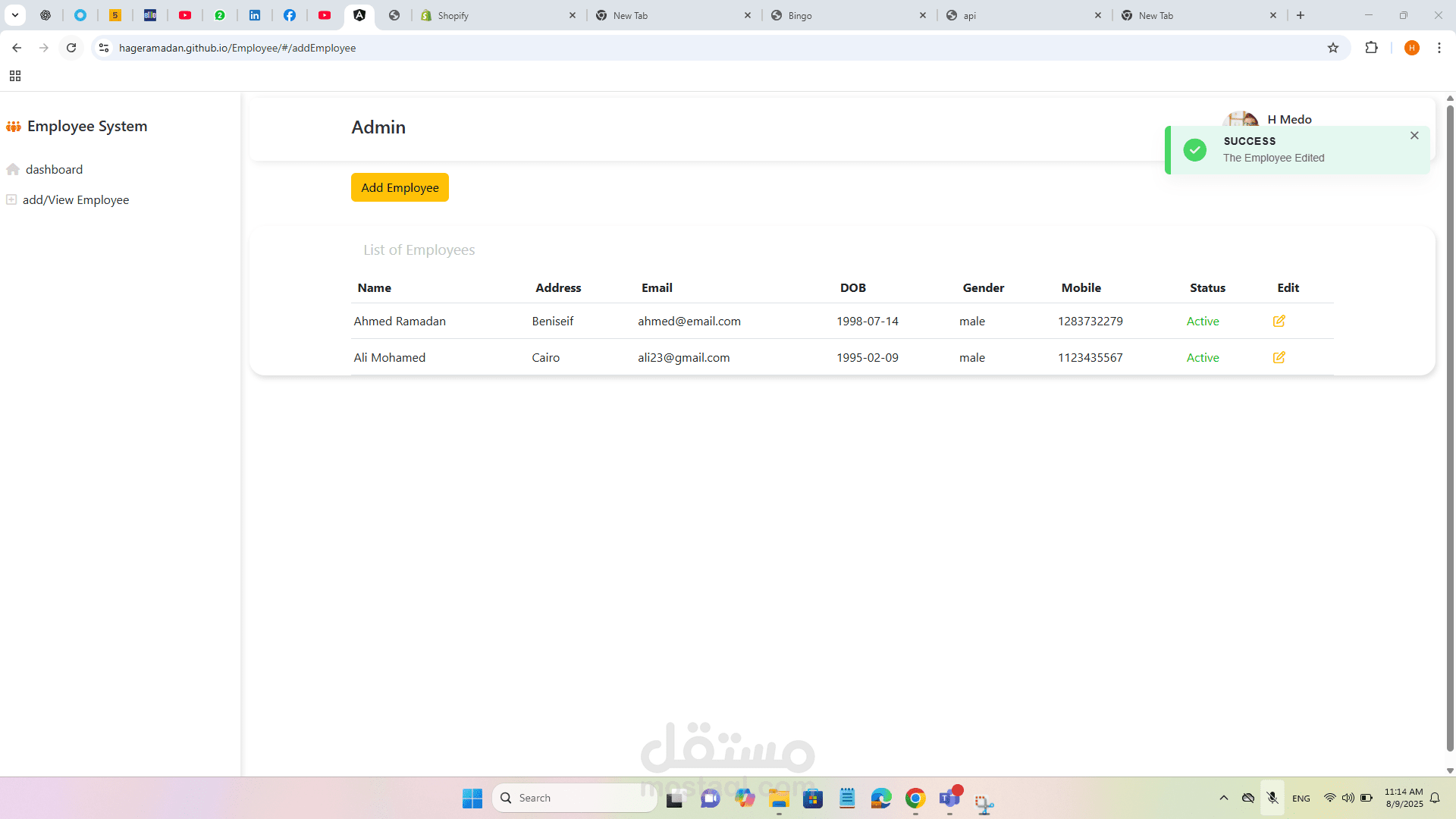The height and width of the screenshot is (819, 1456).
Task: Click edit icon for Ali Mohamed
Action: coord(1279,357)
